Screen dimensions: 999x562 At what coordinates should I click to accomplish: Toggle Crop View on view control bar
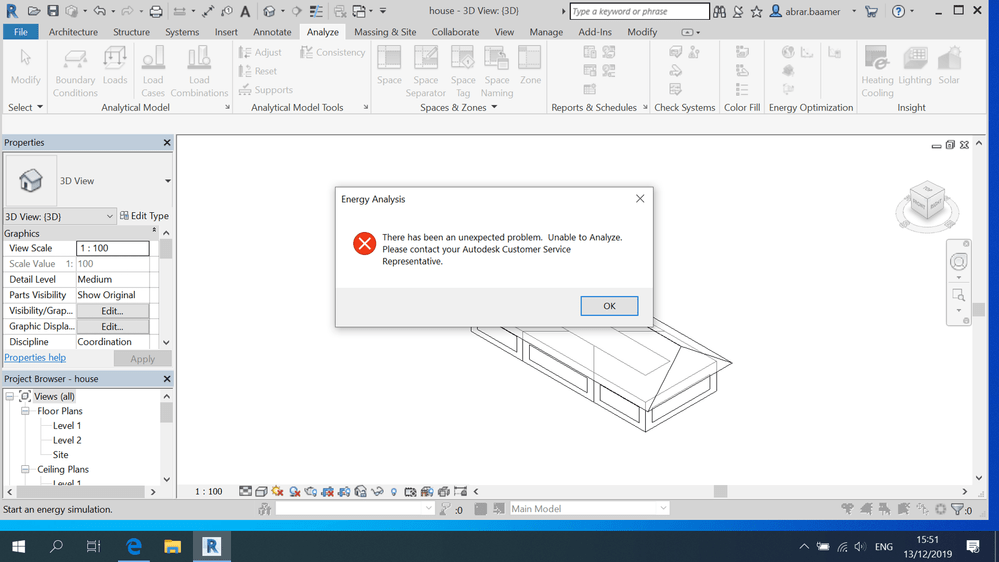coord(327,491)
